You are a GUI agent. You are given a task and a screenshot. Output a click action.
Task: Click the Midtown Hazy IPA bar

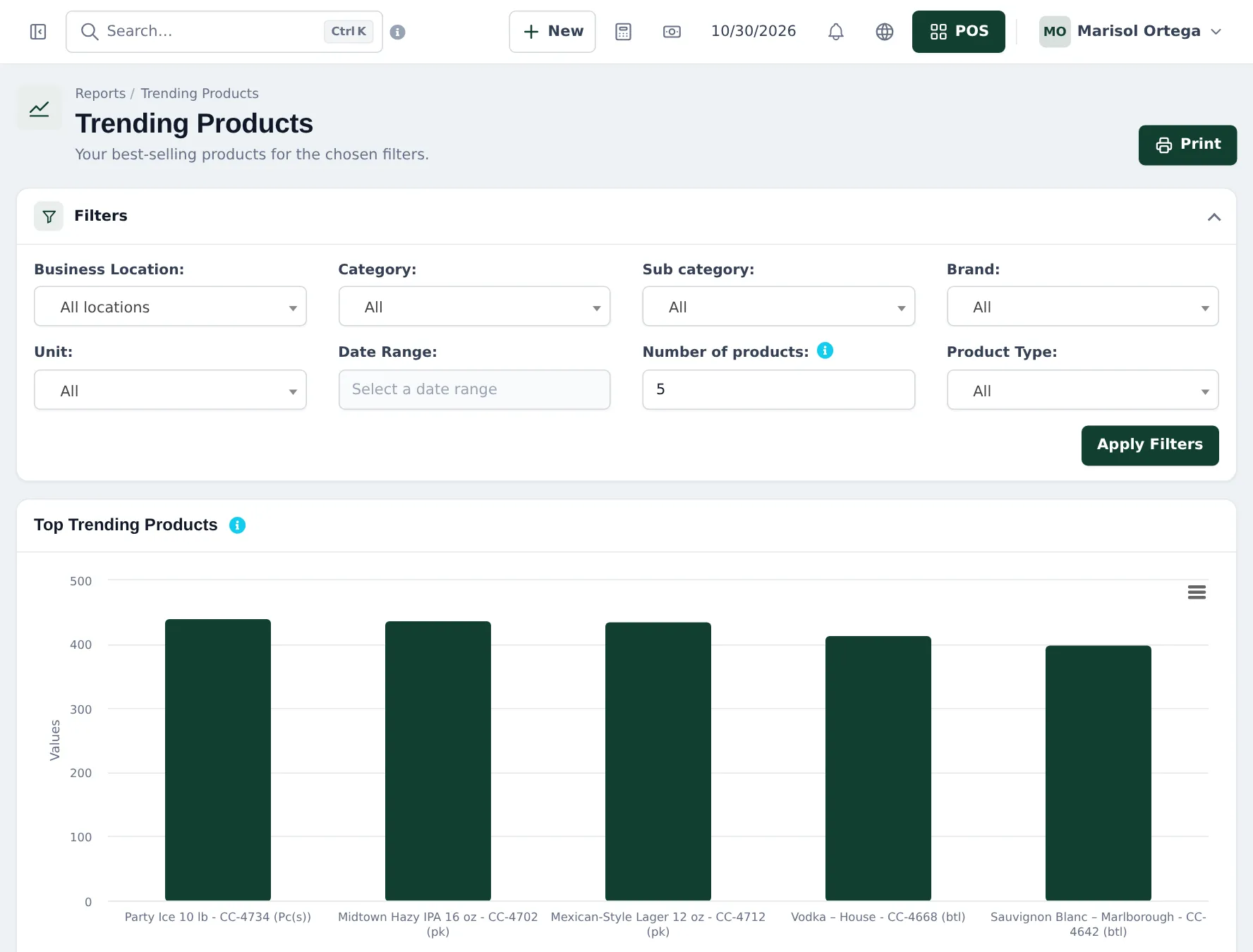coord(438,761)
